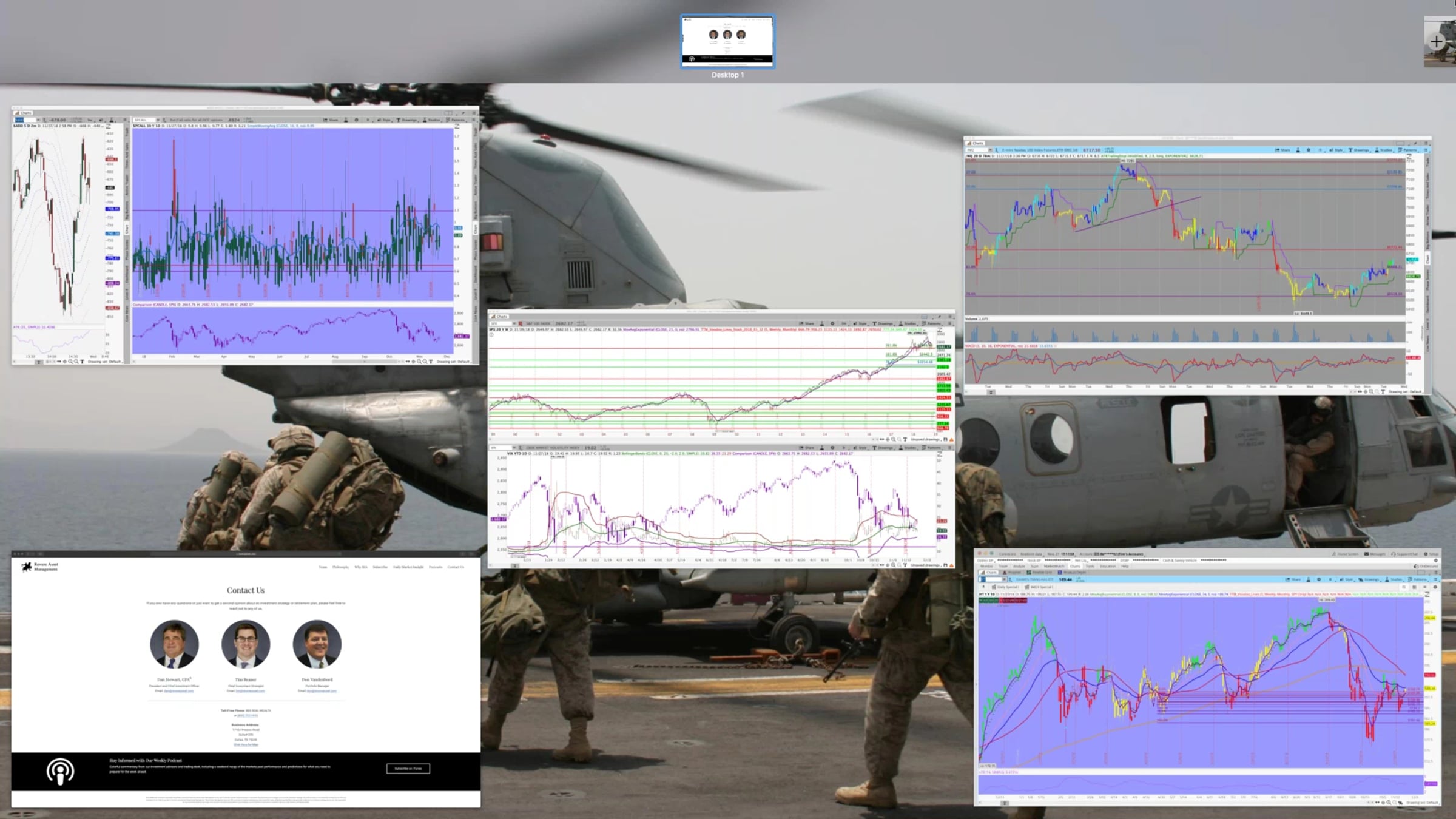This screenshot has width=1456, height=819.
Task: Select the Monitor tab in thinkorswim
Action: pyautogui.click(x=986, y=566)
